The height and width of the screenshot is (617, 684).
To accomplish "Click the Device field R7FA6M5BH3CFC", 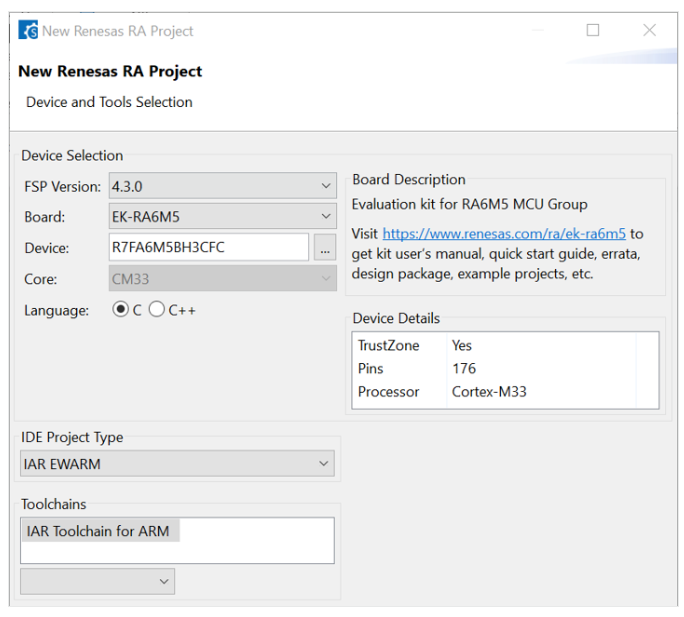I will [x=209, y=247].
